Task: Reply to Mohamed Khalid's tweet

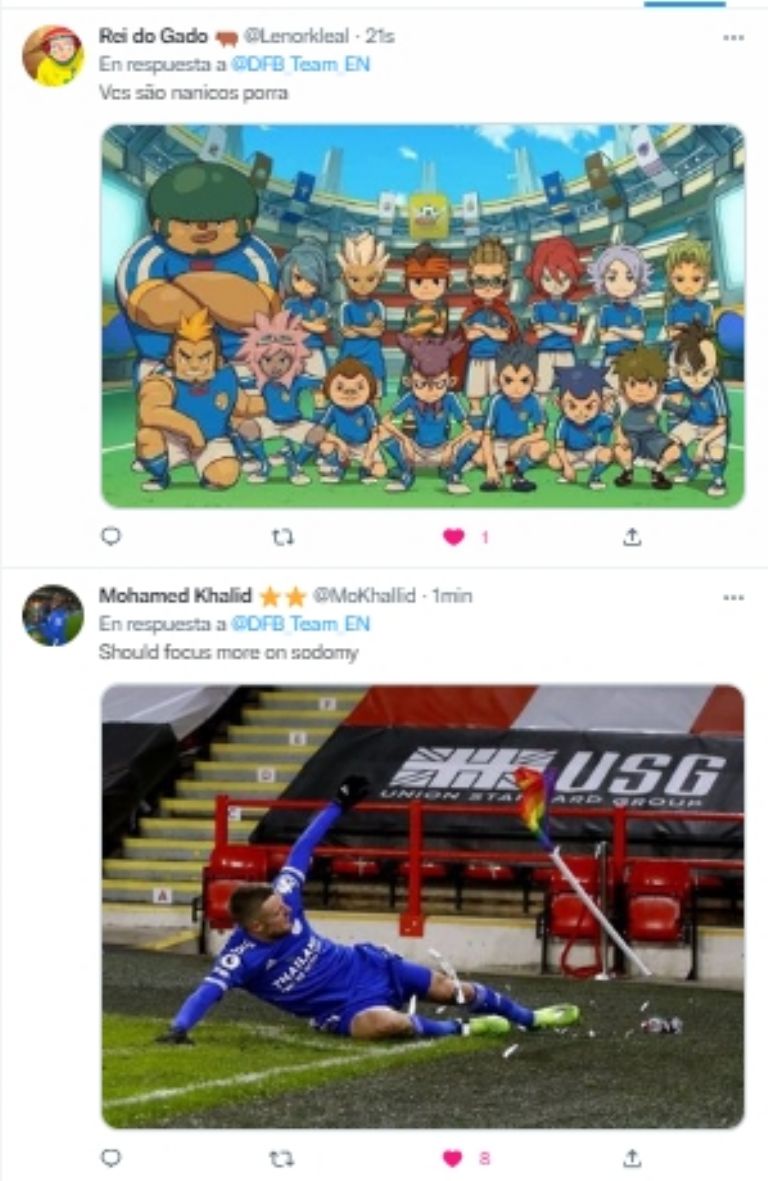Action: pos(111,1158)
